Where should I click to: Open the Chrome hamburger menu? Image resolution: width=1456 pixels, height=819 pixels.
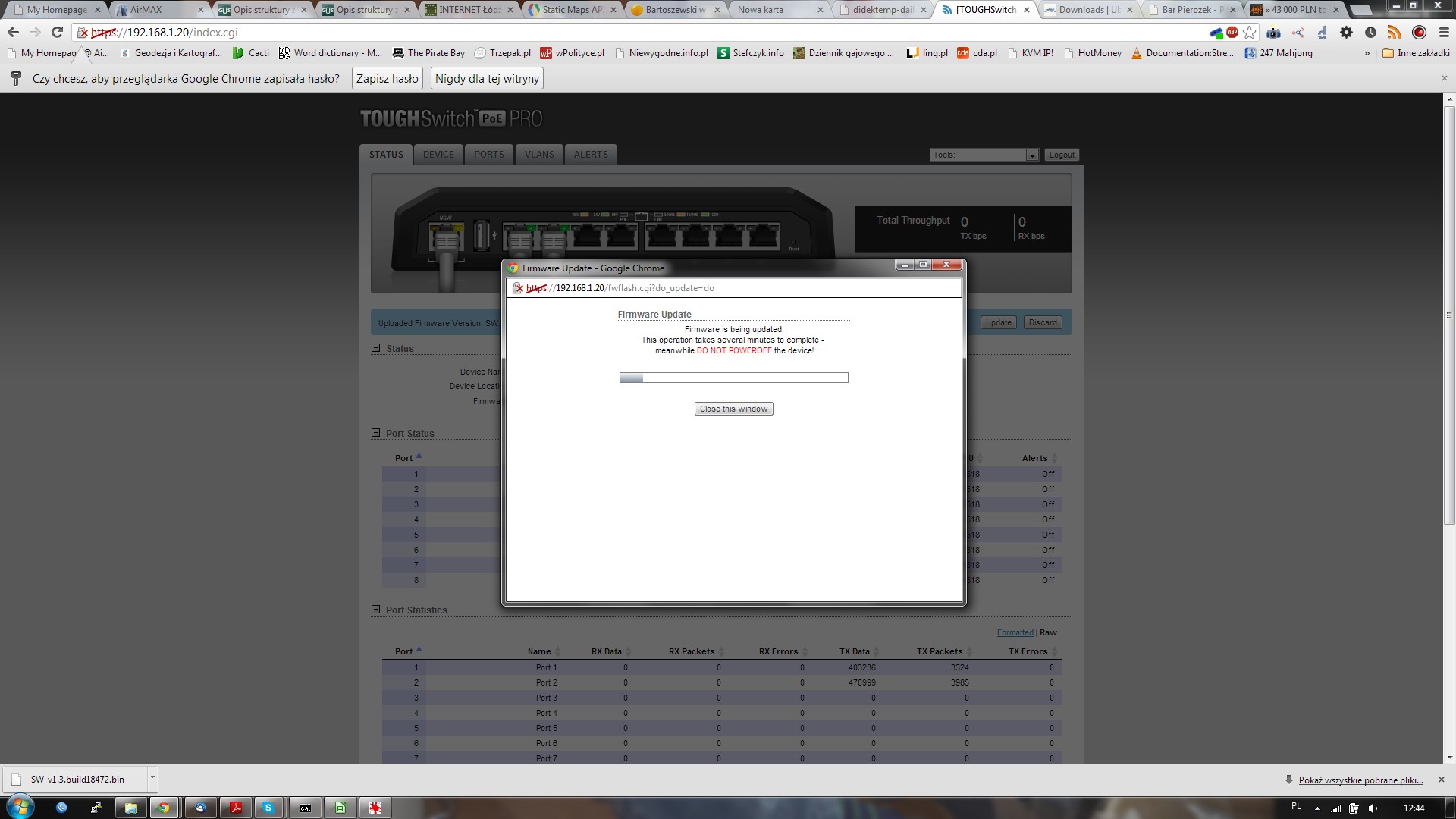tap(1443, 33)
